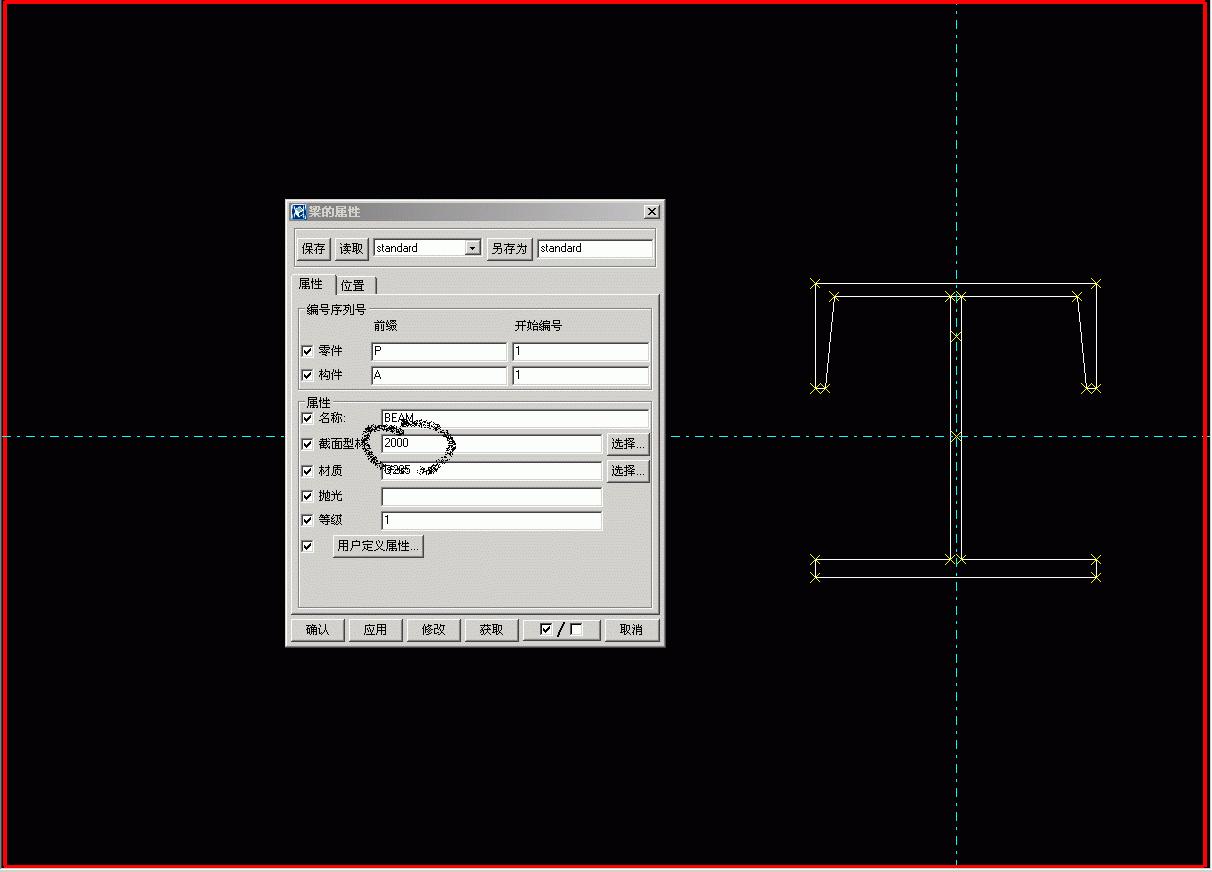Click the empty 抛光 finish field
Image resolution: width=1212 pixels, height=872 pixels.
[491, 496]
